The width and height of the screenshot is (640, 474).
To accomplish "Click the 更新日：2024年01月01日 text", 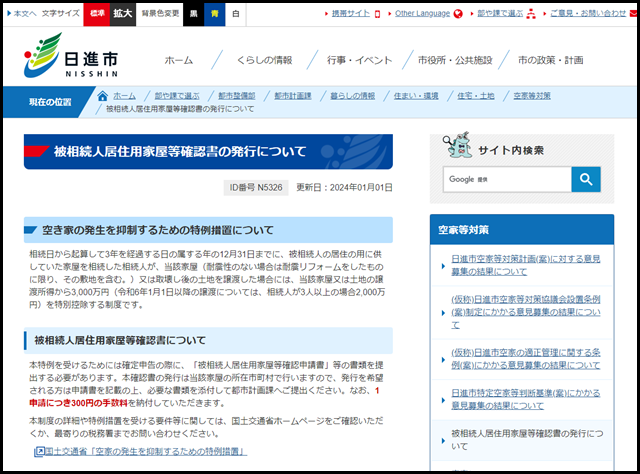I will coord(344,188).
